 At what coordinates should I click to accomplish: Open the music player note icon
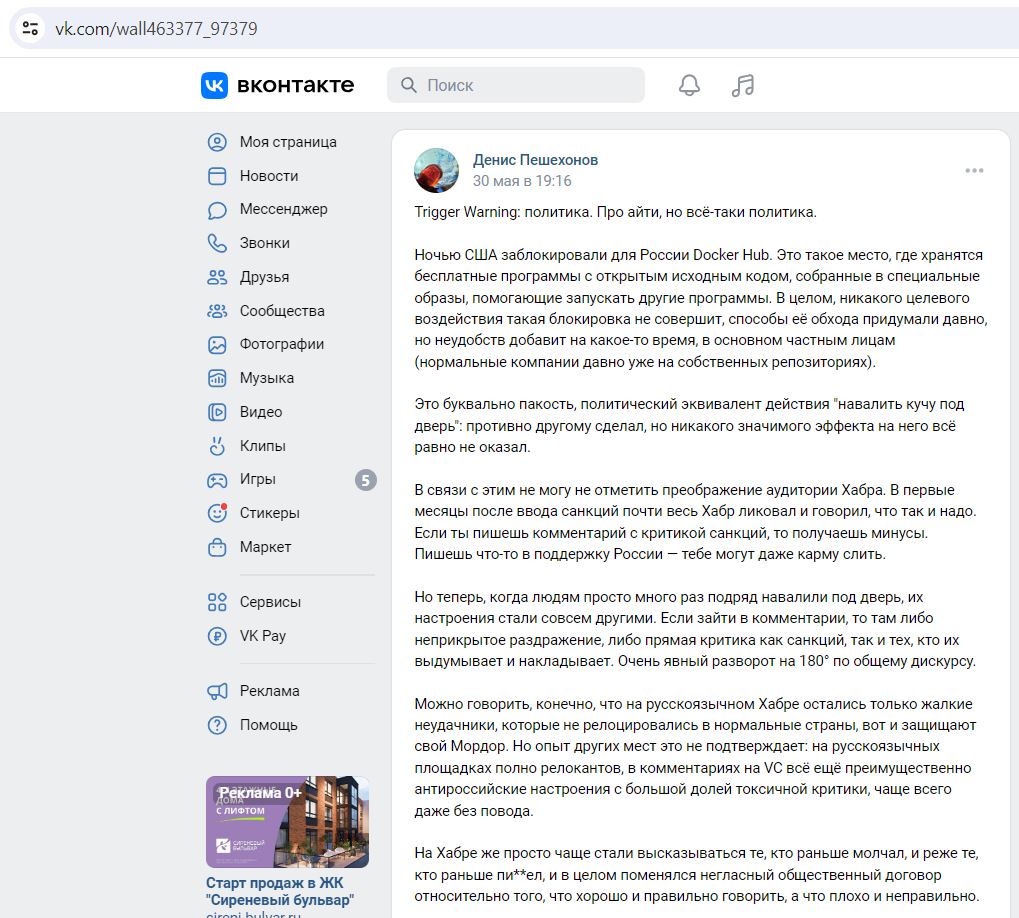(x=743, y=85)
